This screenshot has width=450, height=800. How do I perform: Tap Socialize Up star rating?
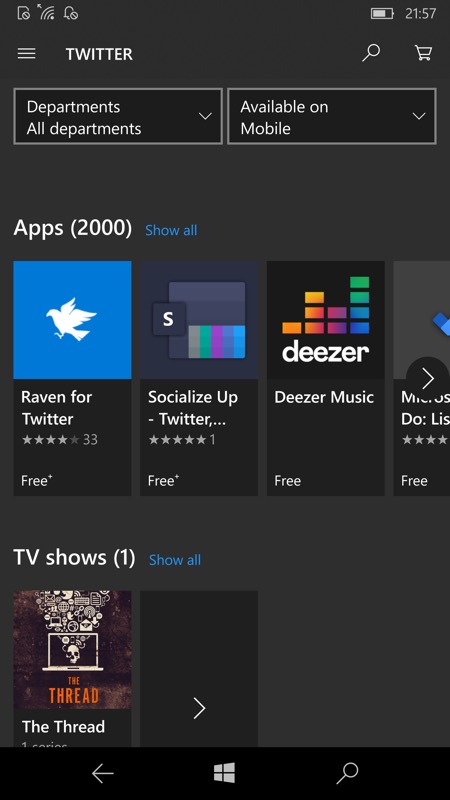click(182, 439)
